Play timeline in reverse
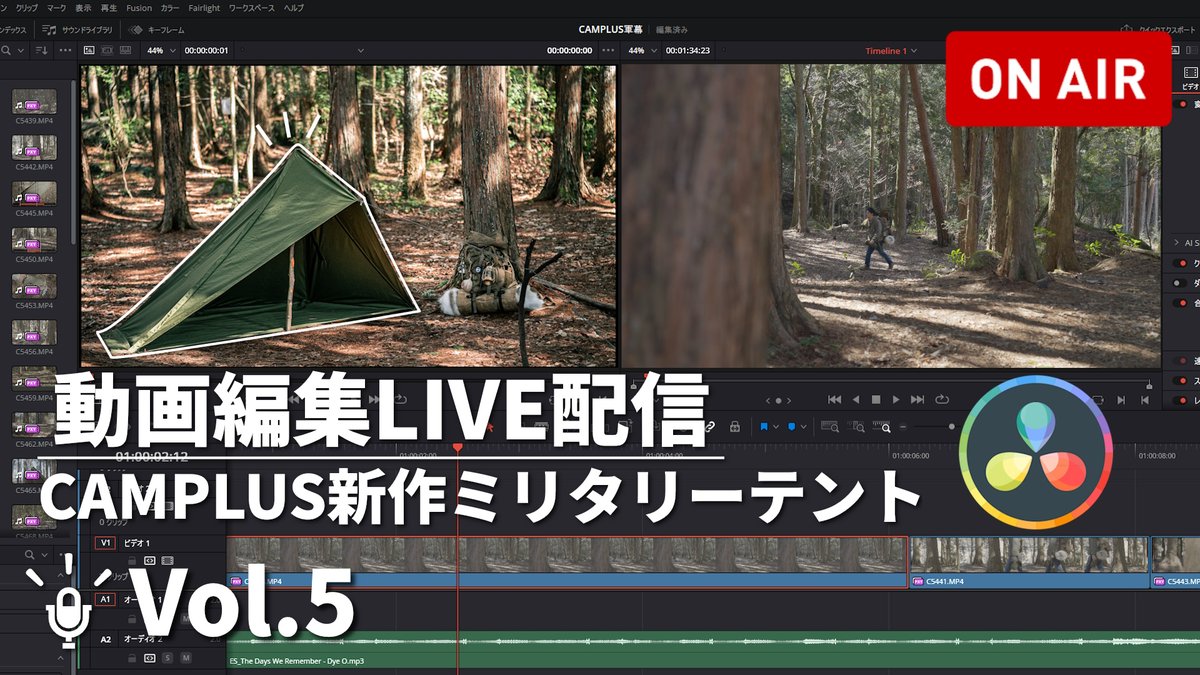This screenshot has width=1200, height=675. click(856, 400)
